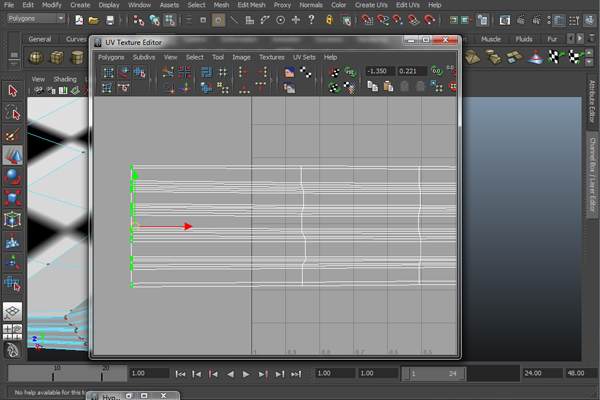Image resolution: width=600 pixels, height=400 pixels.
Task: Select the Move tool in toolbox
Action: (x=13, y=155)
